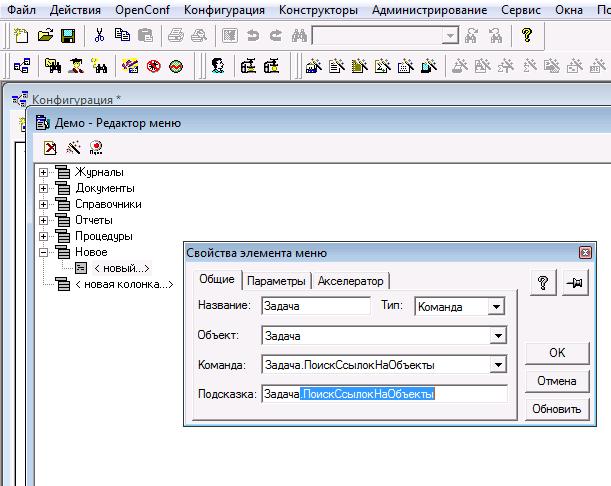Save with the floppy disk icon
The height and width of the screenshot is (486, 611).
(68, 35)
